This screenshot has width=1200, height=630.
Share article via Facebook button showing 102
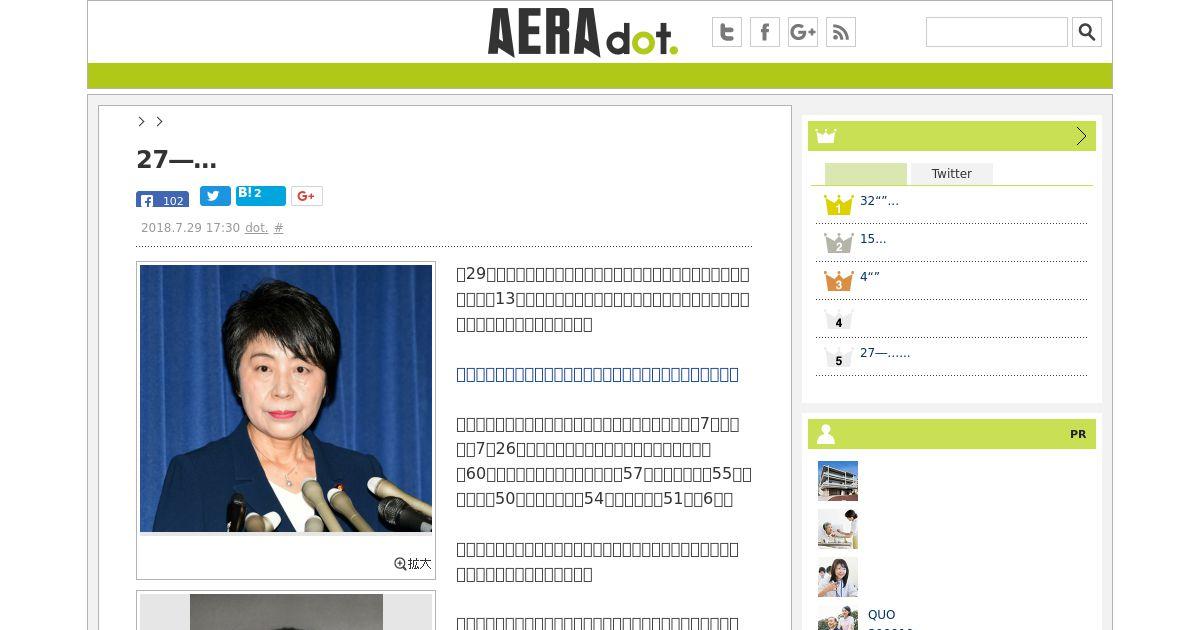(x=162, y=199)
